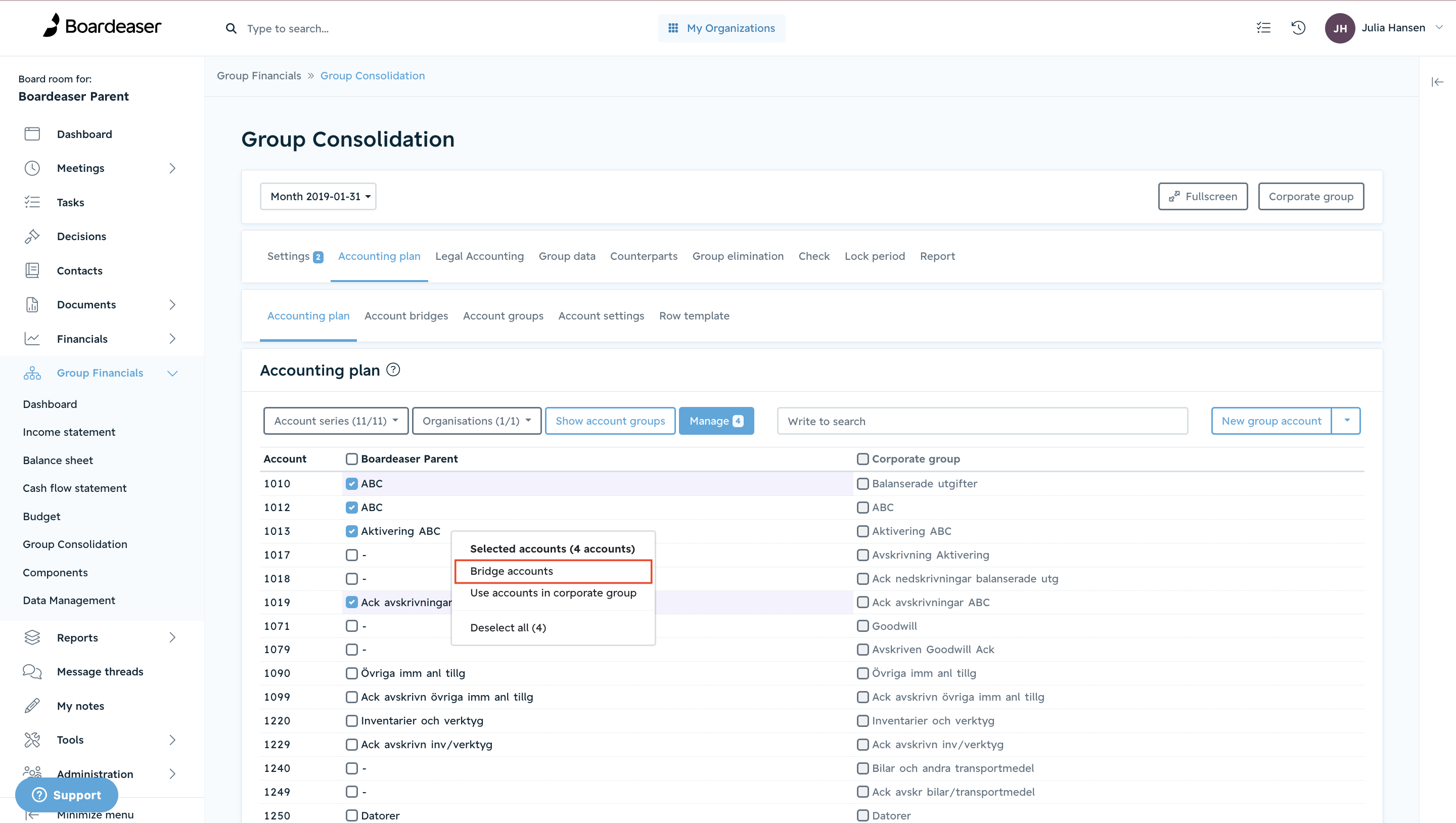Open the Contacts sidebar icon
1456x823 pixels.
pyautogui.click(x=32, y=271)
